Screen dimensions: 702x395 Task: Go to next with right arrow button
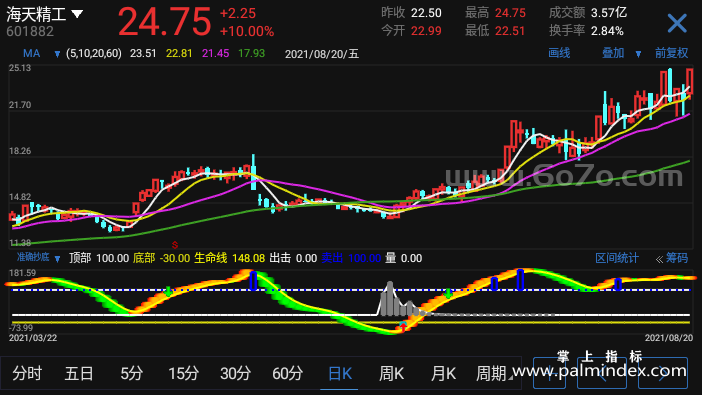click(x=663, y=373)
